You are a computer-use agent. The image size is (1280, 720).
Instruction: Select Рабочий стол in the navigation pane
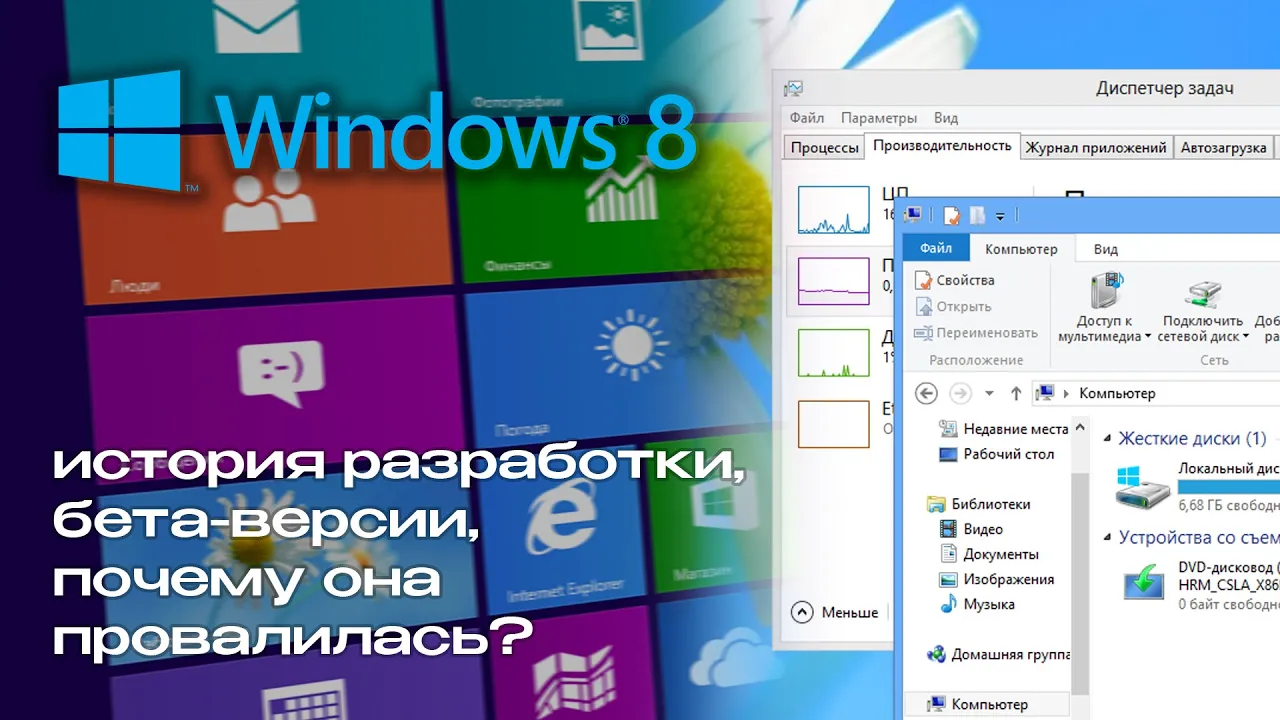point(997,453)
